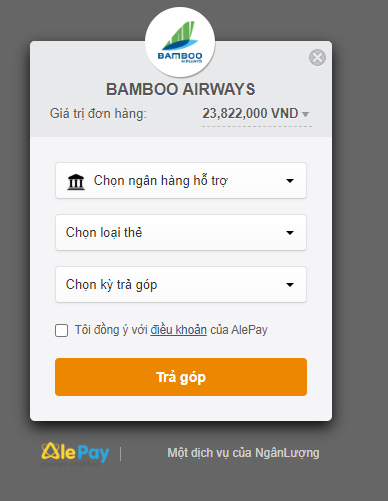Click the 'Một dịch vụ của NgânLượng' text
The image size is (388, 501).
(243, 453)
